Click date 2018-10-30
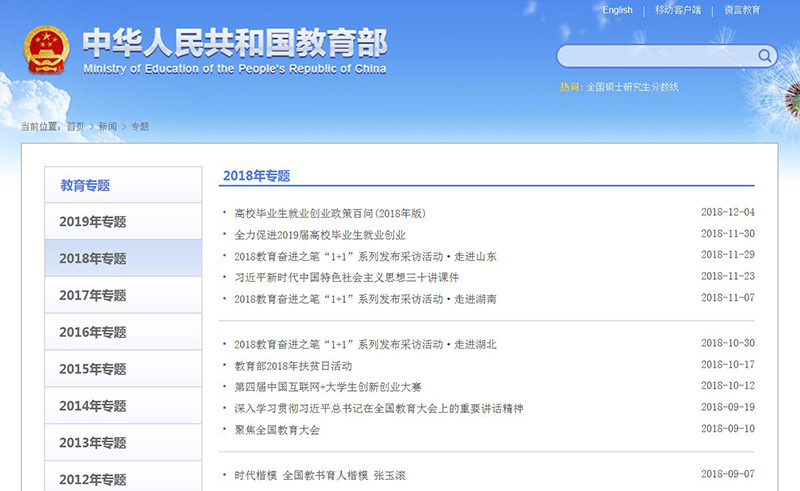 [728, 342]
